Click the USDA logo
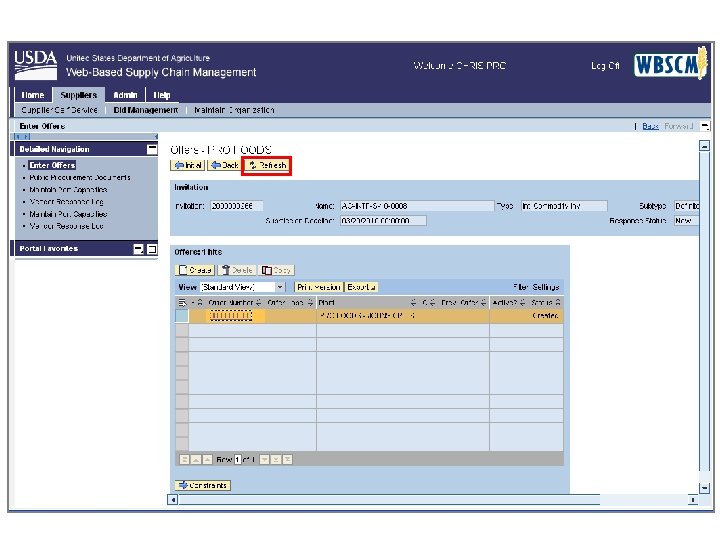The image size is (720, 540). point(35,64)
